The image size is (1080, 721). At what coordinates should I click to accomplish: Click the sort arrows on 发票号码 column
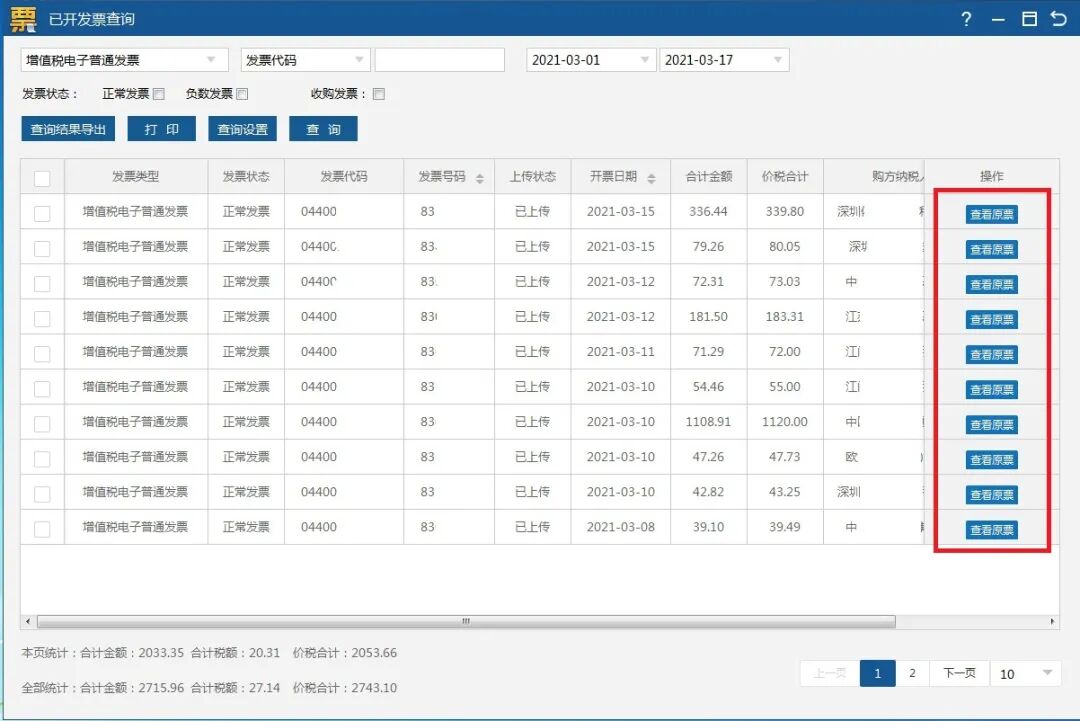pyautogui.click(x=481, y=176)
